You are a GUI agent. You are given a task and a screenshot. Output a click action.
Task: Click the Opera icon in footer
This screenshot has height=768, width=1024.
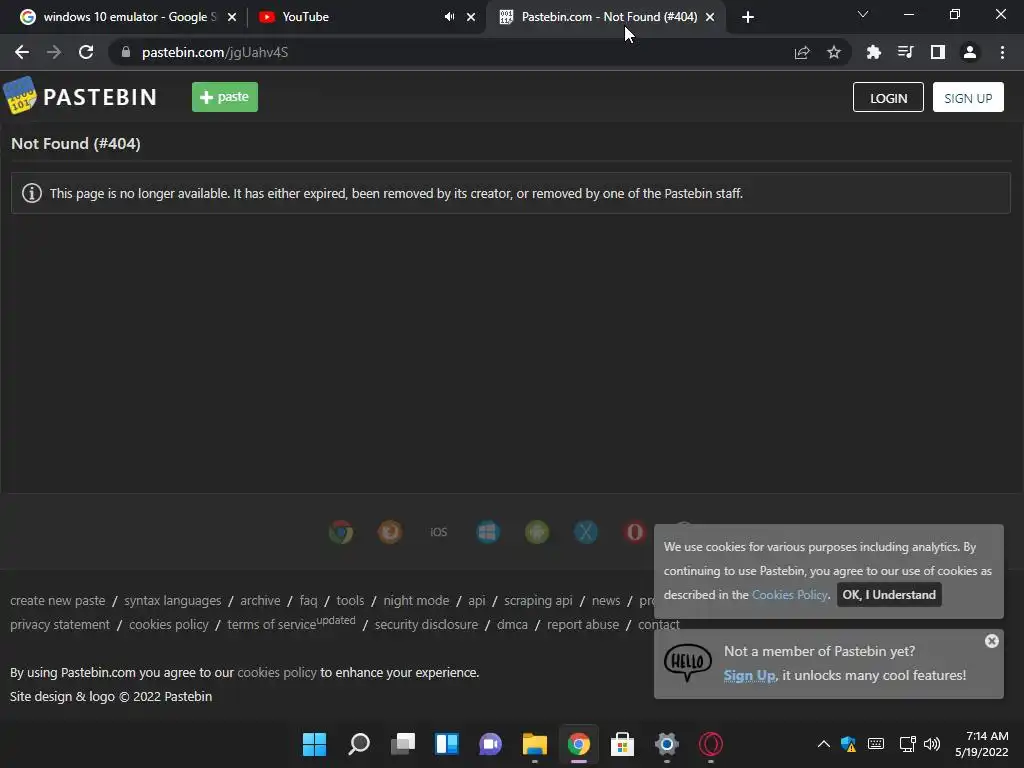point(635,532)
